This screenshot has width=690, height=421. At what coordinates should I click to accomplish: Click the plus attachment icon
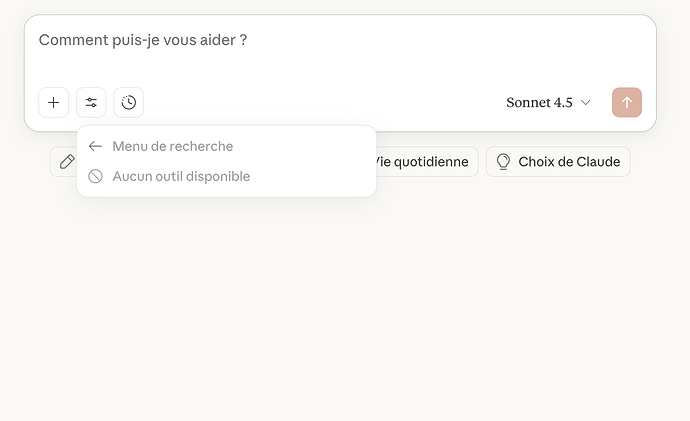click(x=54, y=102)
